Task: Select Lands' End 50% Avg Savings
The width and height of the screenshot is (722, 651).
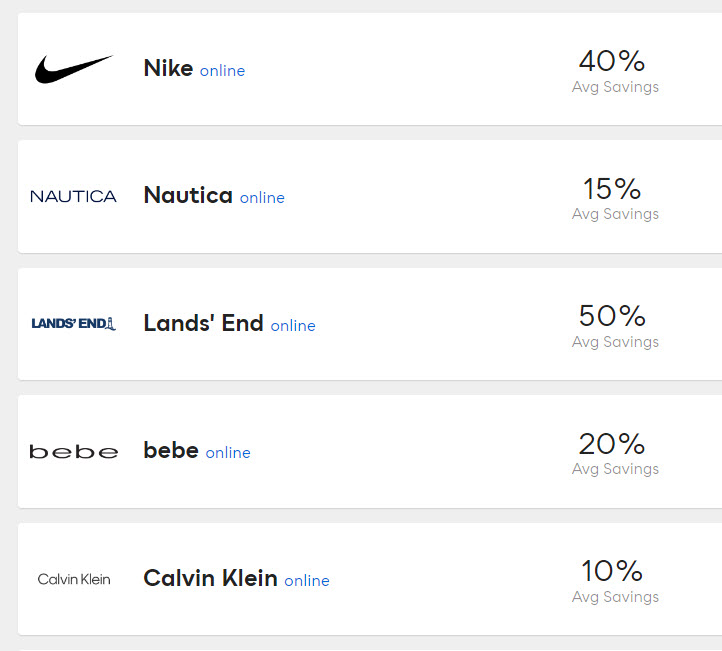Action: pyautogui.click(x=614, y=317)
